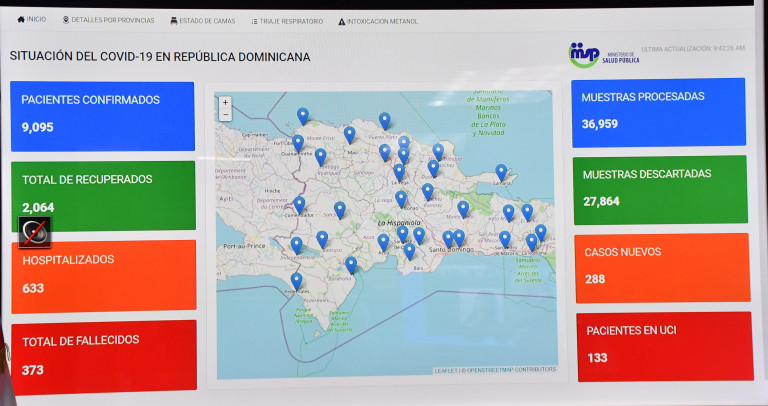
Task: Go to the Estado de Camas page
Action: coord(203,20)
